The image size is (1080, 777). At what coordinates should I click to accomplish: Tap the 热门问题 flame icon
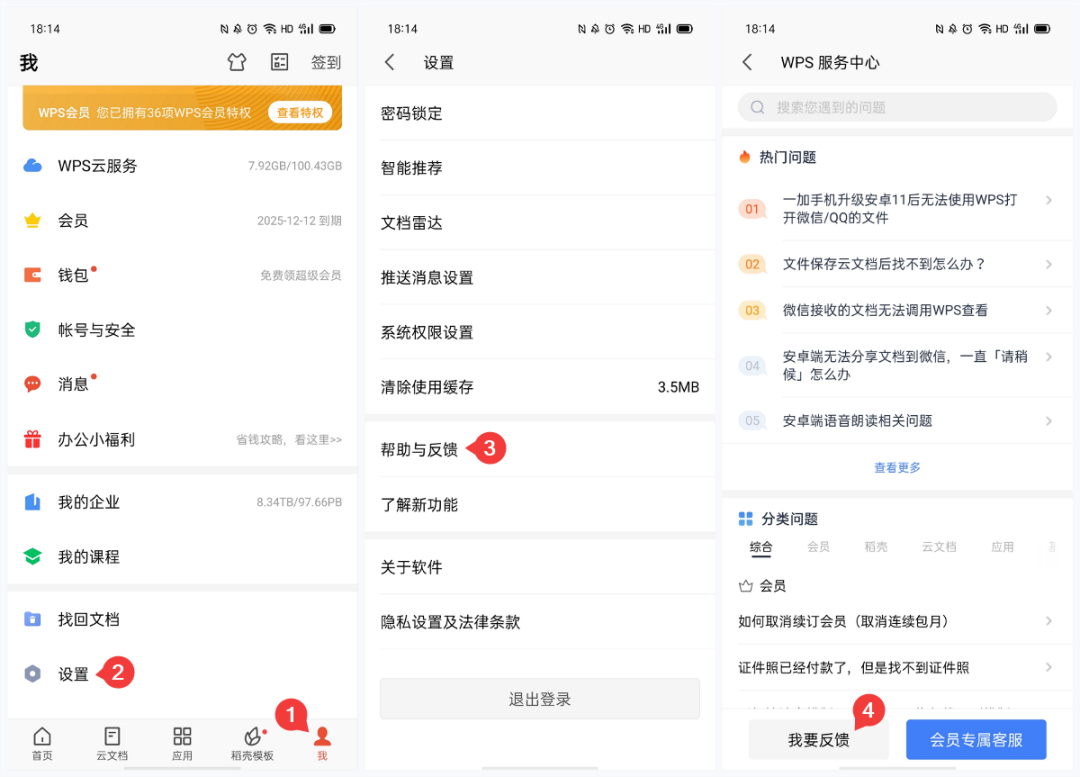745,157
